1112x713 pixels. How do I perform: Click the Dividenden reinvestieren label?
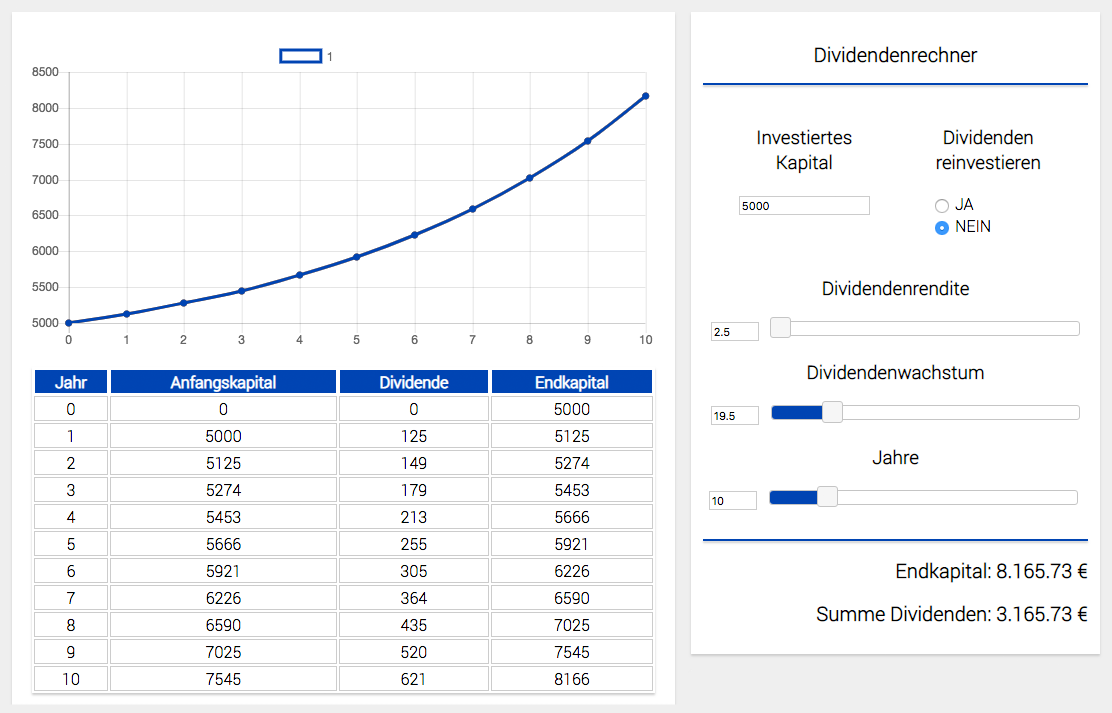[x=988, y=150]
